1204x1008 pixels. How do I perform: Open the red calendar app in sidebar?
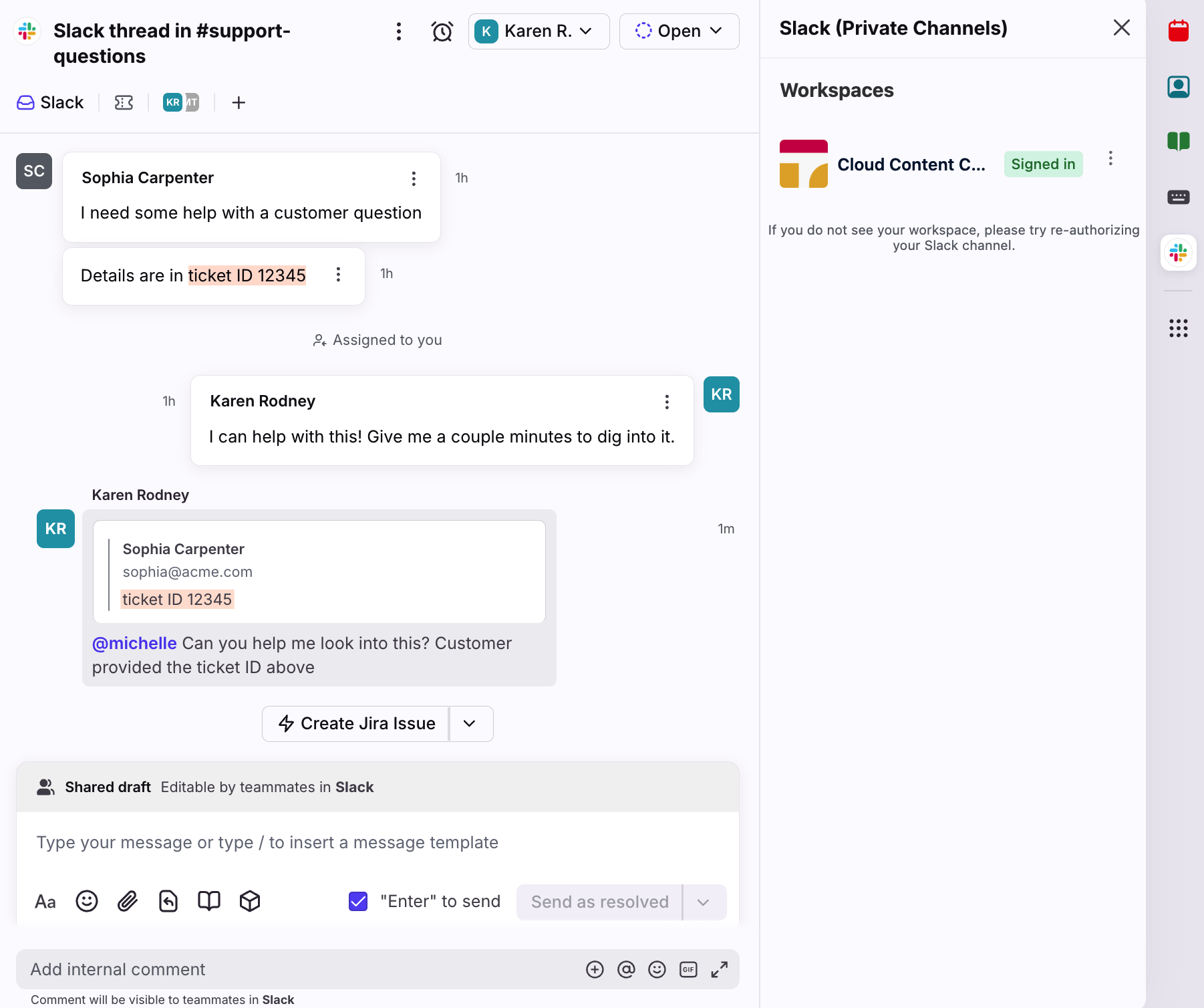[x=1178, y=31]
